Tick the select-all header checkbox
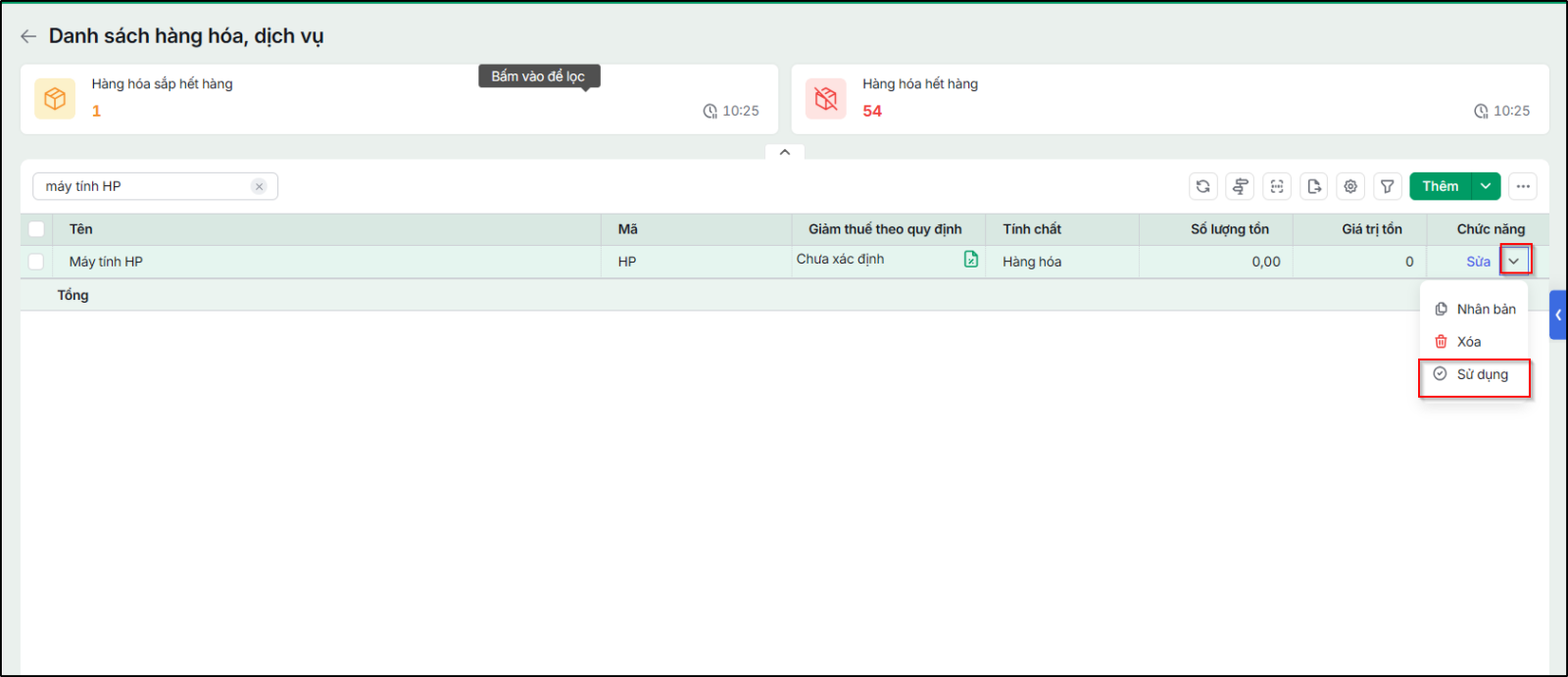This screenshot has height=677, width=1568. [36, 229]
